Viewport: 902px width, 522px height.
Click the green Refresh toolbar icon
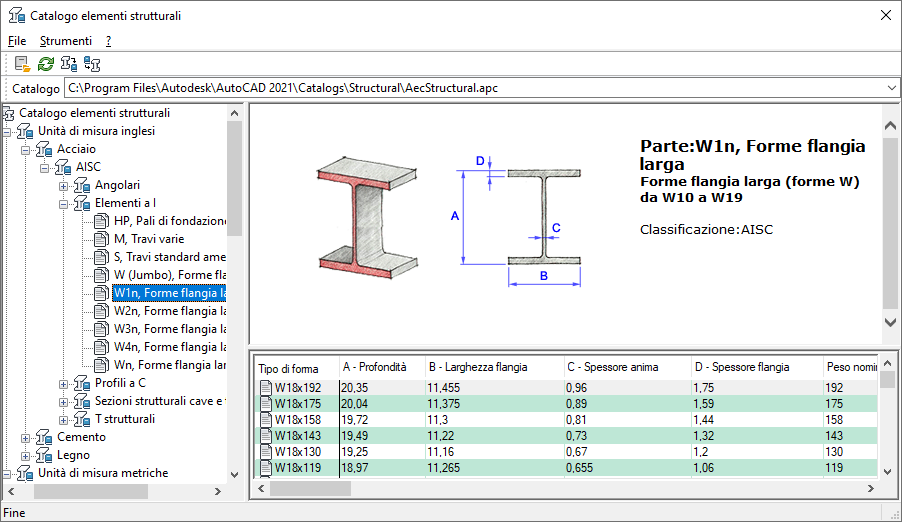(45, 64)
